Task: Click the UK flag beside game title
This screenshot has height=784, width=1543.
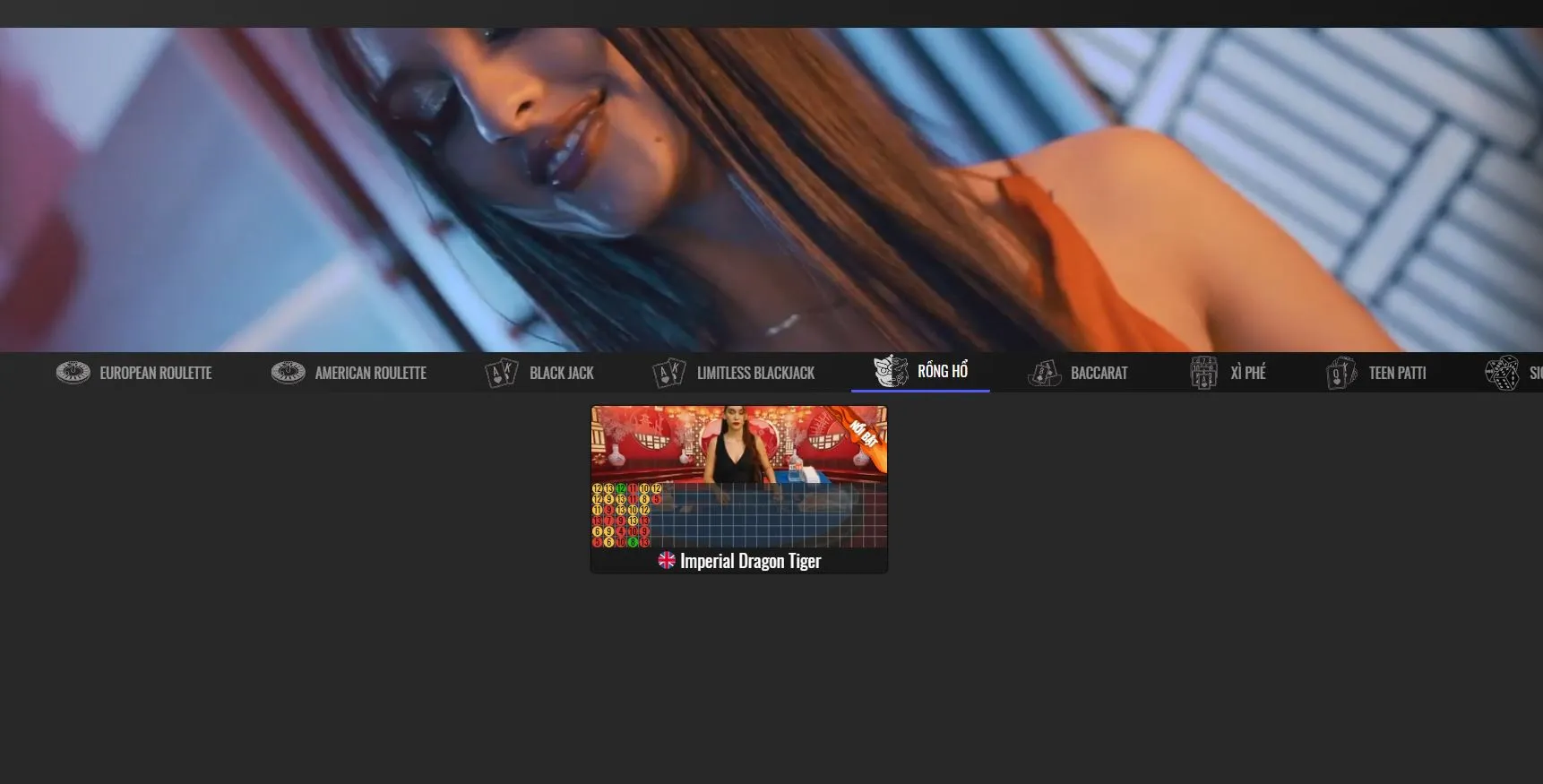Action: tap(667, 561)
